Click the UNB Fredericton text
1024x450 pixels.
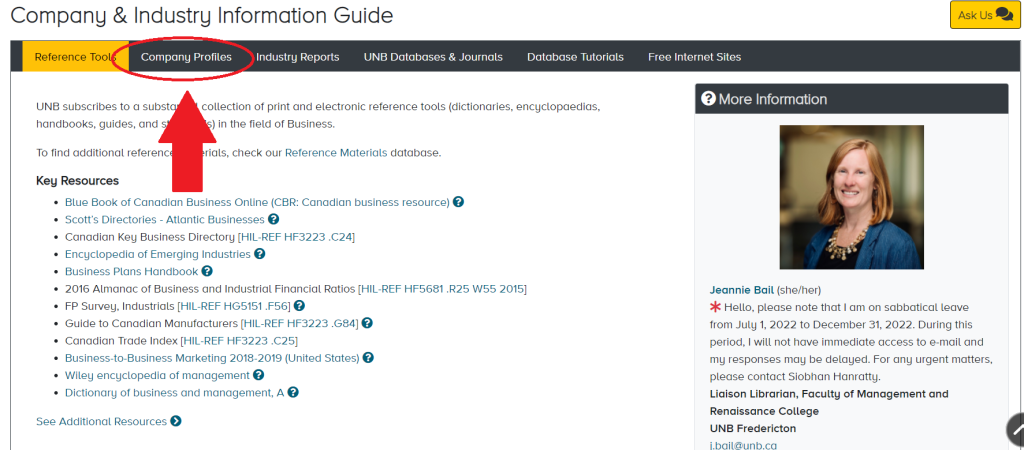(753, 428)
